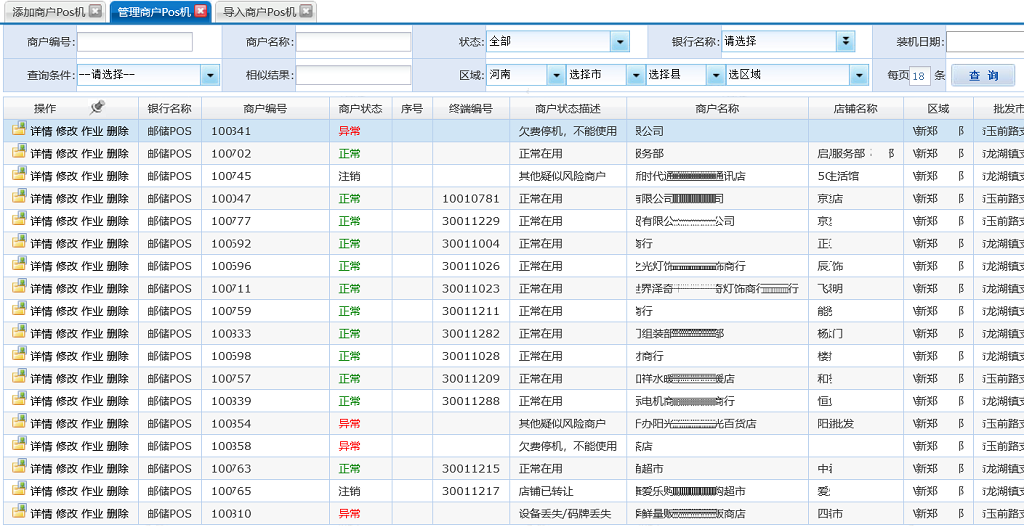The width and height of the screenshot is (1024, 527).
Task: Click the folder icon for terminal 30011288 row
Action: (x=19, y=399)
